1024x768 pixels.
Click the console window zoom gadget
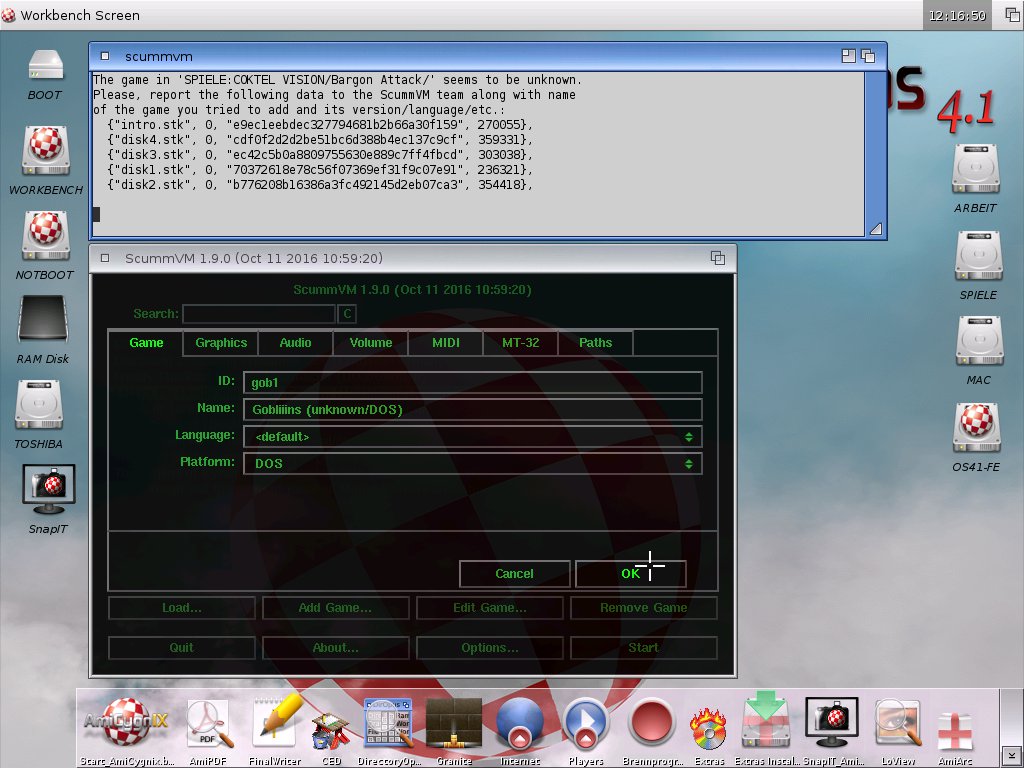pyautogui.click(x=848, y=56)
